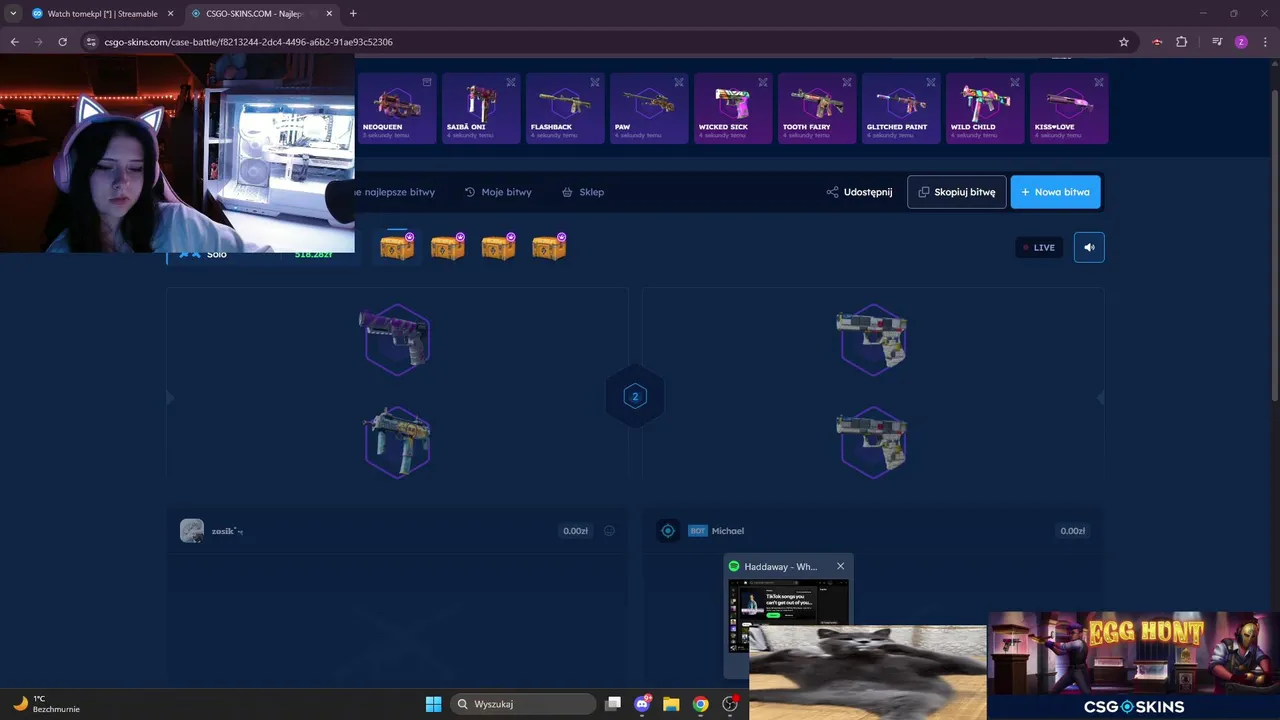The width and height of the screenshot is (1280, 720).
Task: Click the top pistol skin in Michael's column
Action: pos(873,339)
